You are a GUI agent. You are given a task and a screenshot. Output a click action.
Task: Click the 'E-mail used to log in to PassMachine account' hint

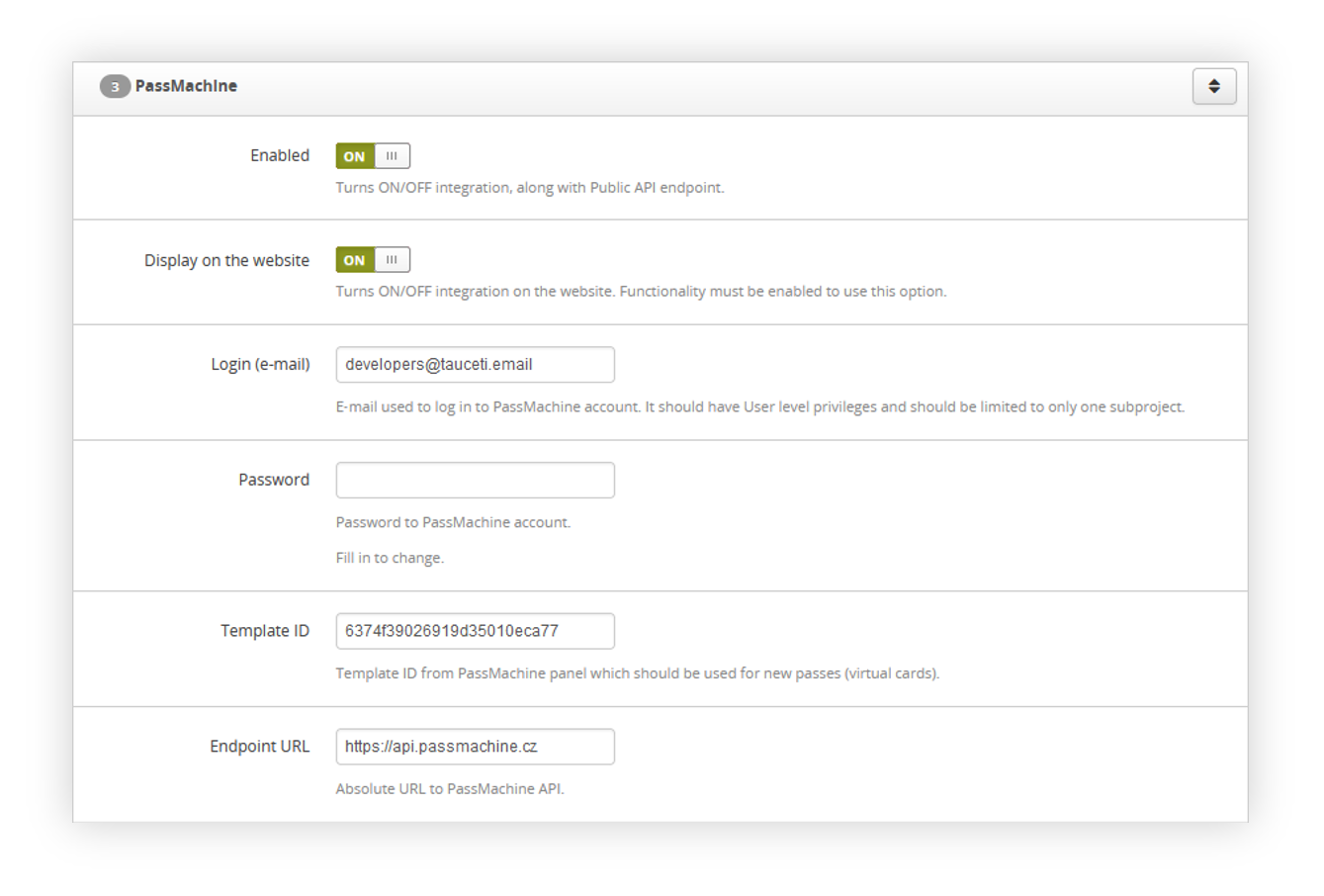click(488, 406)
